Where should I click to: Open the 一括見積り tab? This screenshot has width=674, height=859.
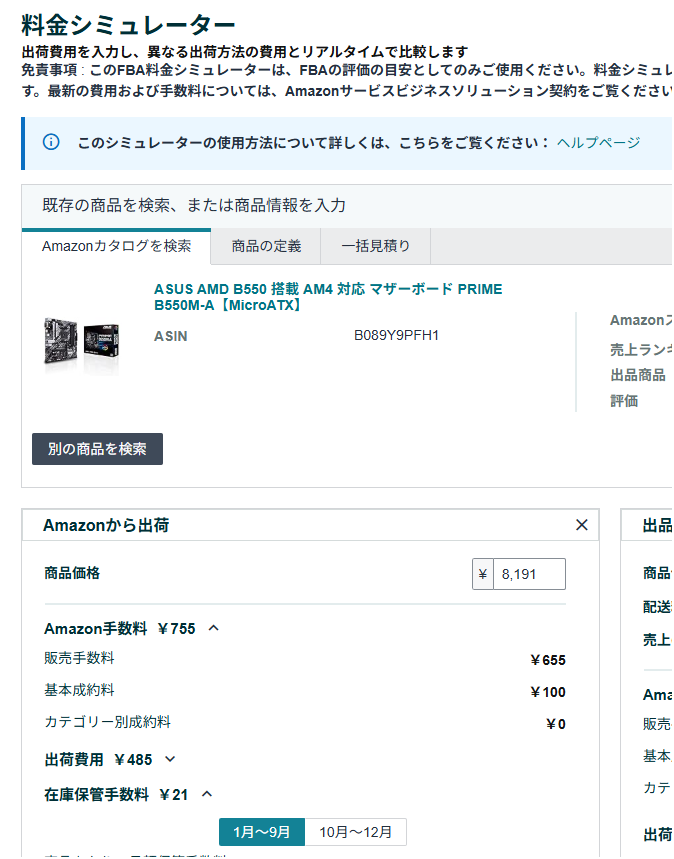pos(375,246)
